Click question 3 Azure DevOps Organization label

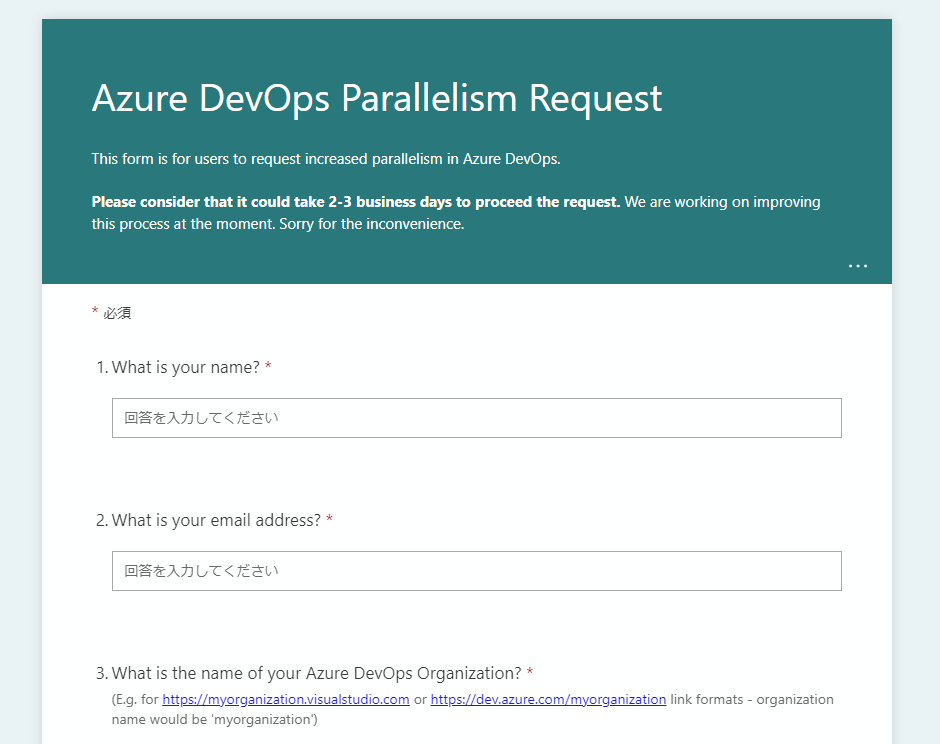(317, 673)
